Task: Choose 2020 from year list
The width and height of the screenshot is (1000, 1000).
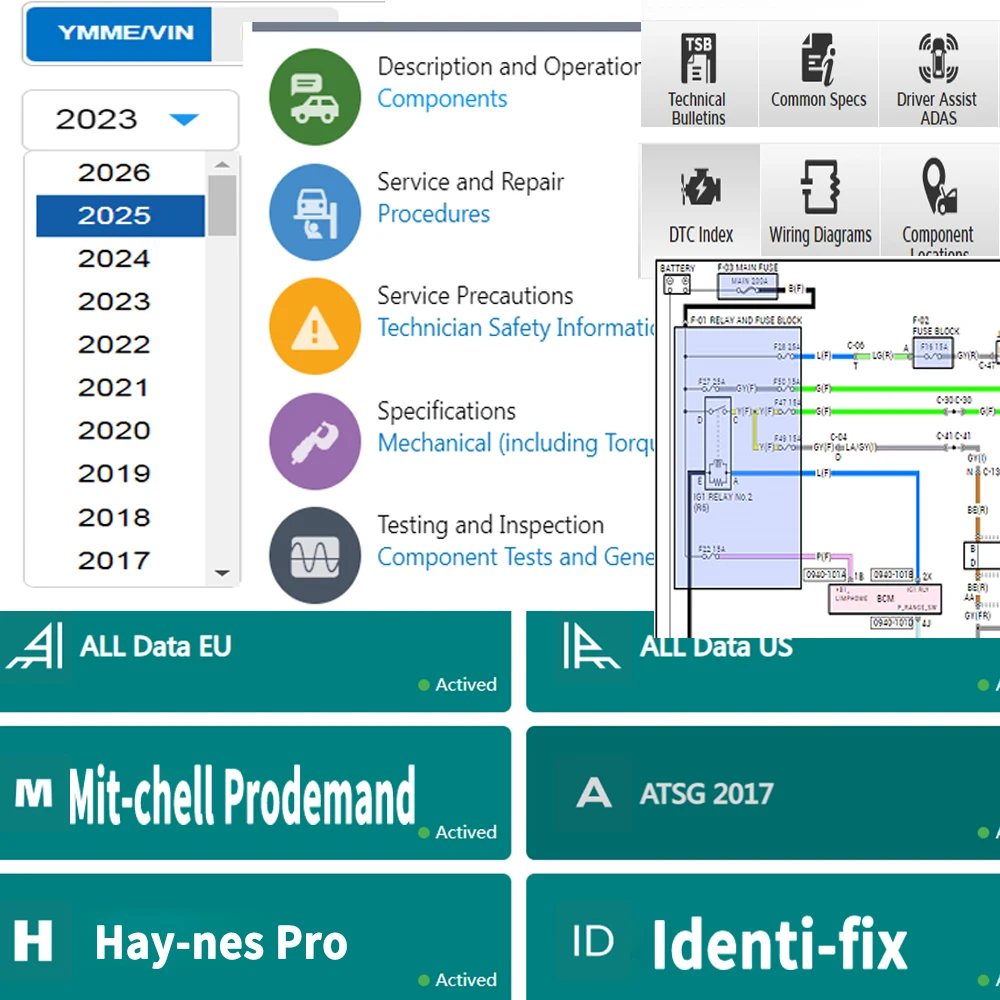Action: (114, 430)
